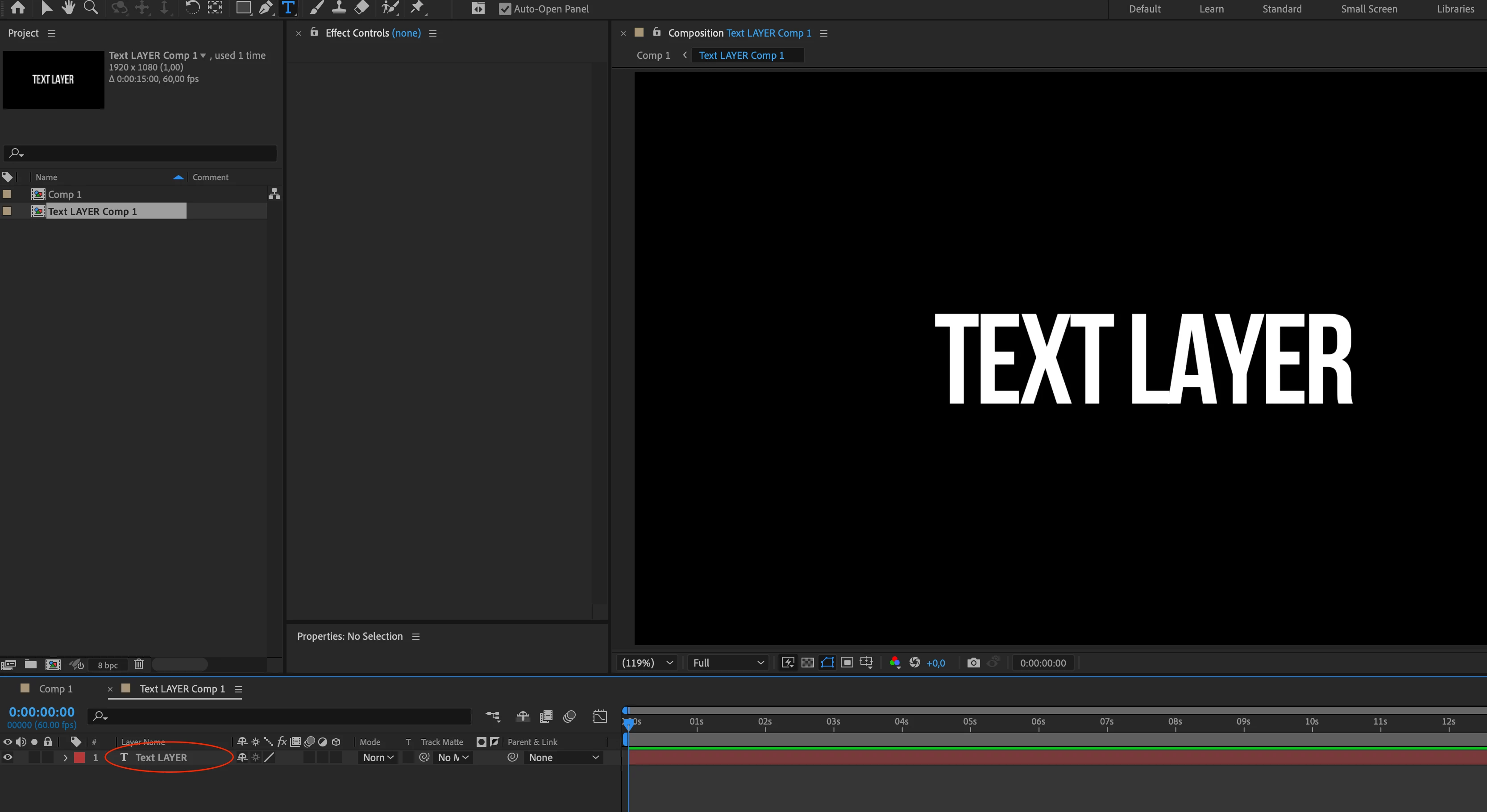
Task: Select the Brush tool
Action: (x=316, y=8)
